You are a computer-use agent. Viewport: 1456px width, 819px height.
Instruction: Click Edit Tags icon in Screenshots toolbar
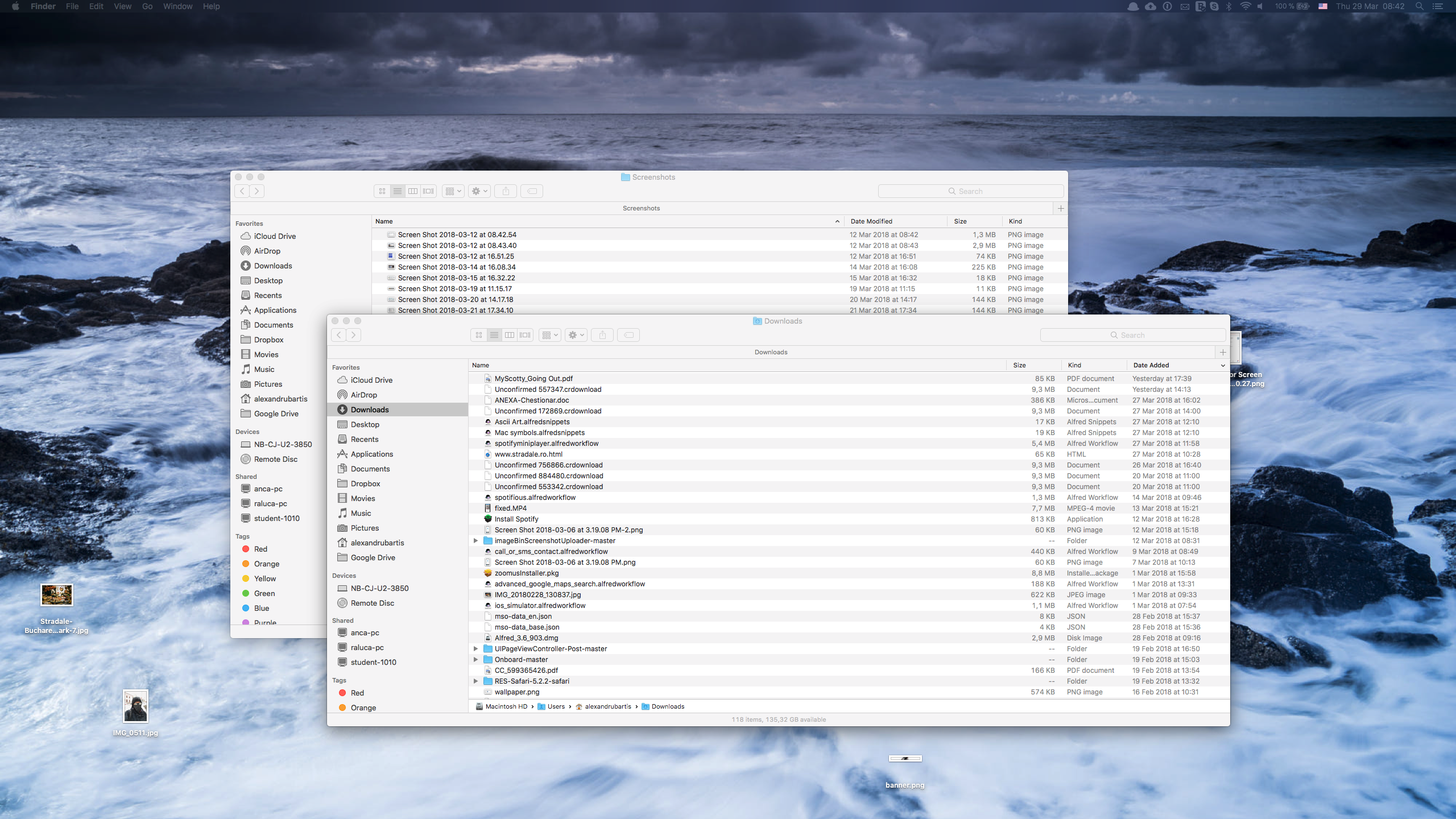tap(532, 191)
